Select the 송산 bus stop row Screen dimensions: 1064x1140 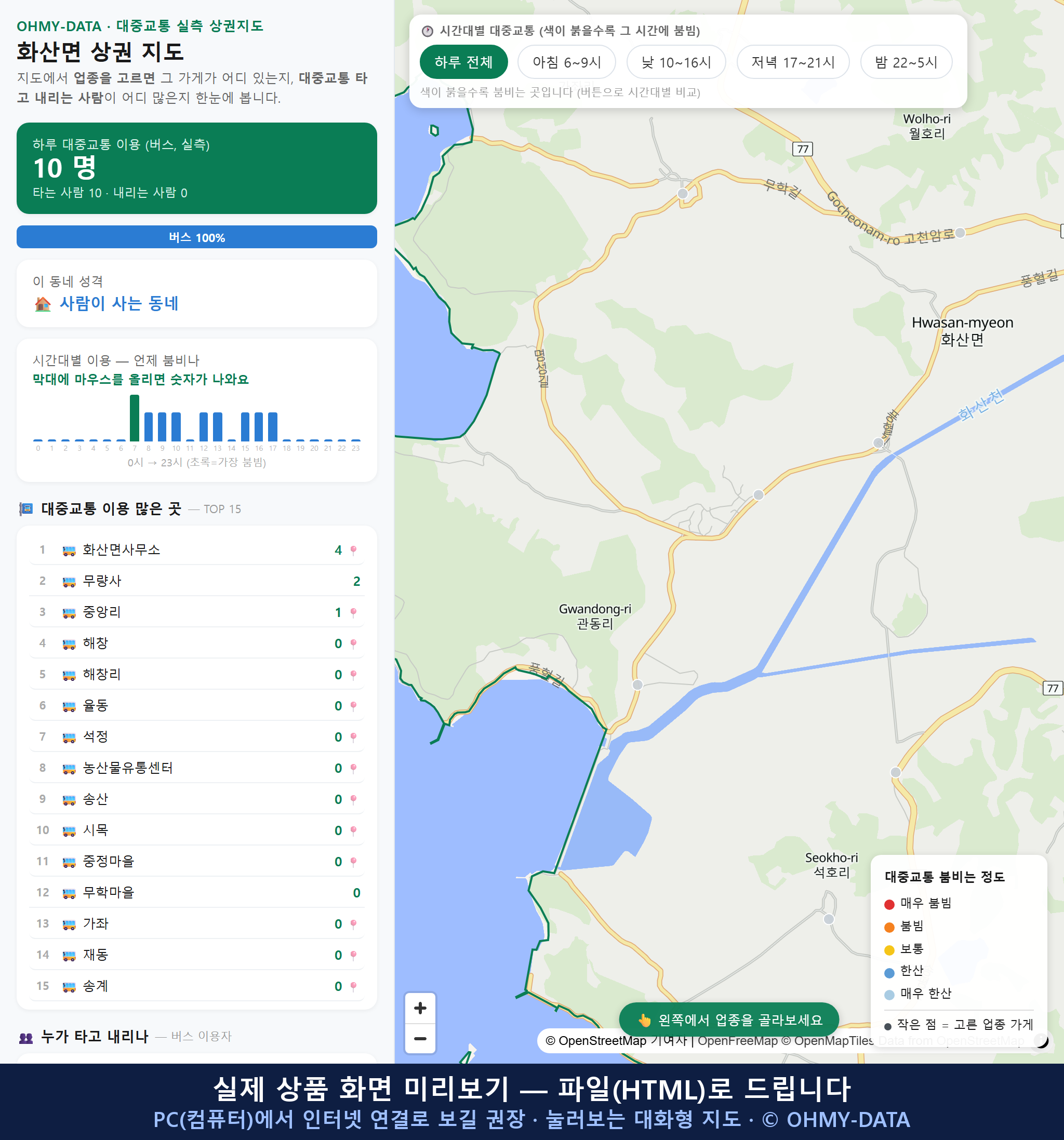(197, 799)
